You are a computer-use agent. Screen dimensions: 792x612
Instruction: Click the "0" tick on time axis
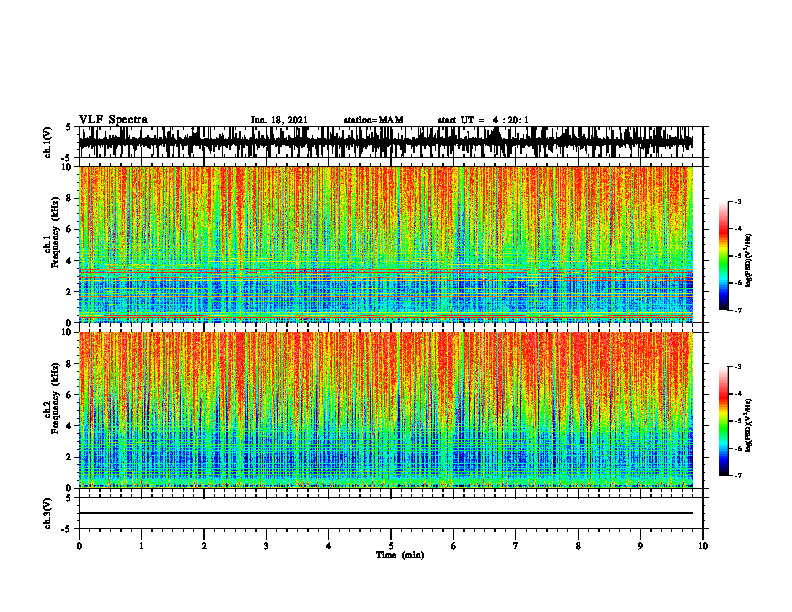(x=79, y=546)
